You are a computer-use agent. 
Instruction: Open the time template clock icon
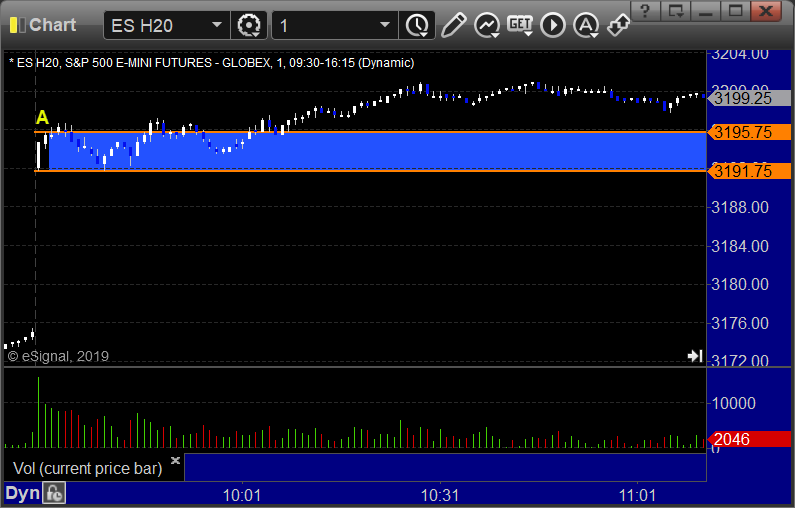(x=417, y=25)
